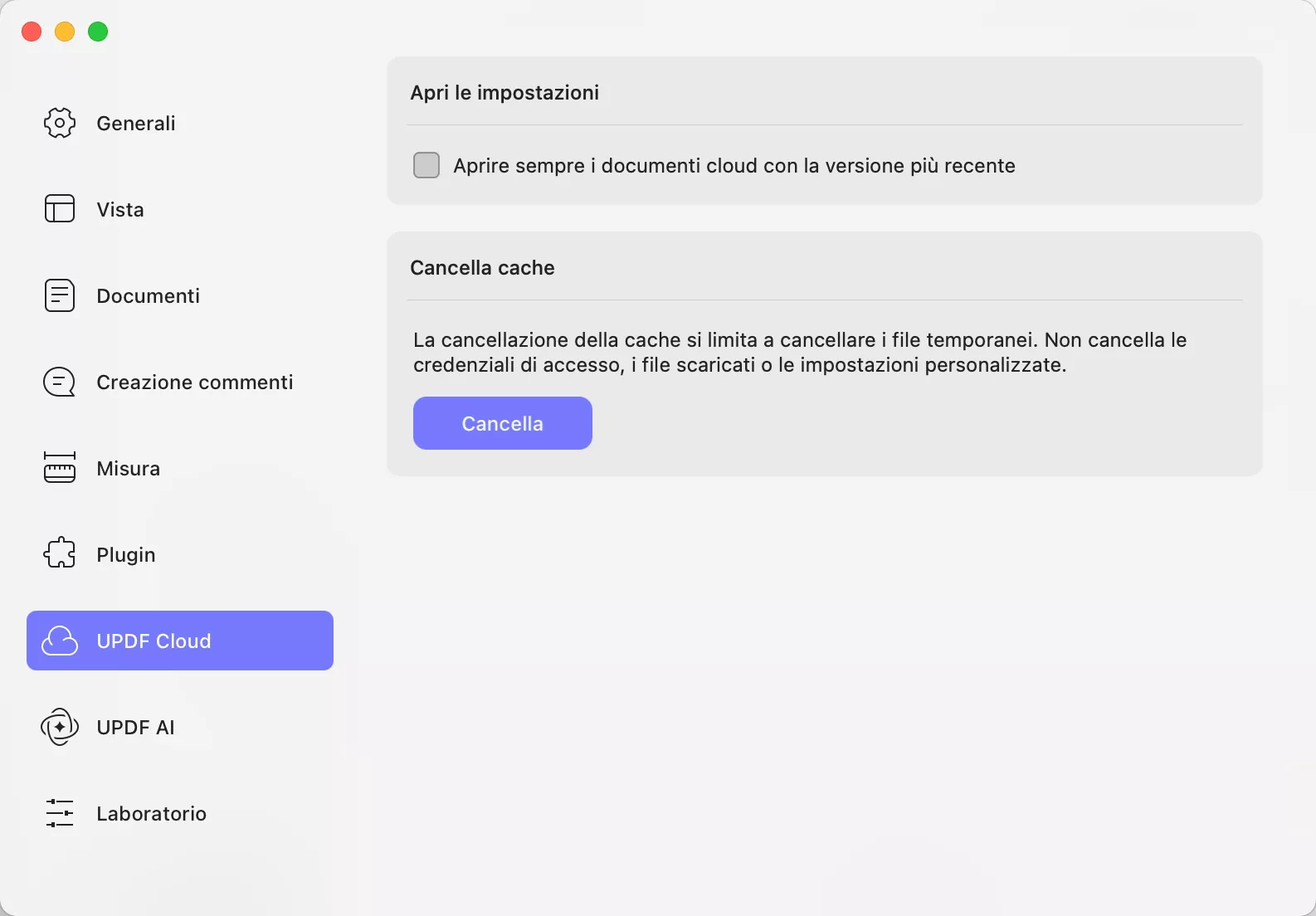This screenshot has width=1316, height=916.
Task: Click the green zoom traffic light
Action: coord(97,32)
